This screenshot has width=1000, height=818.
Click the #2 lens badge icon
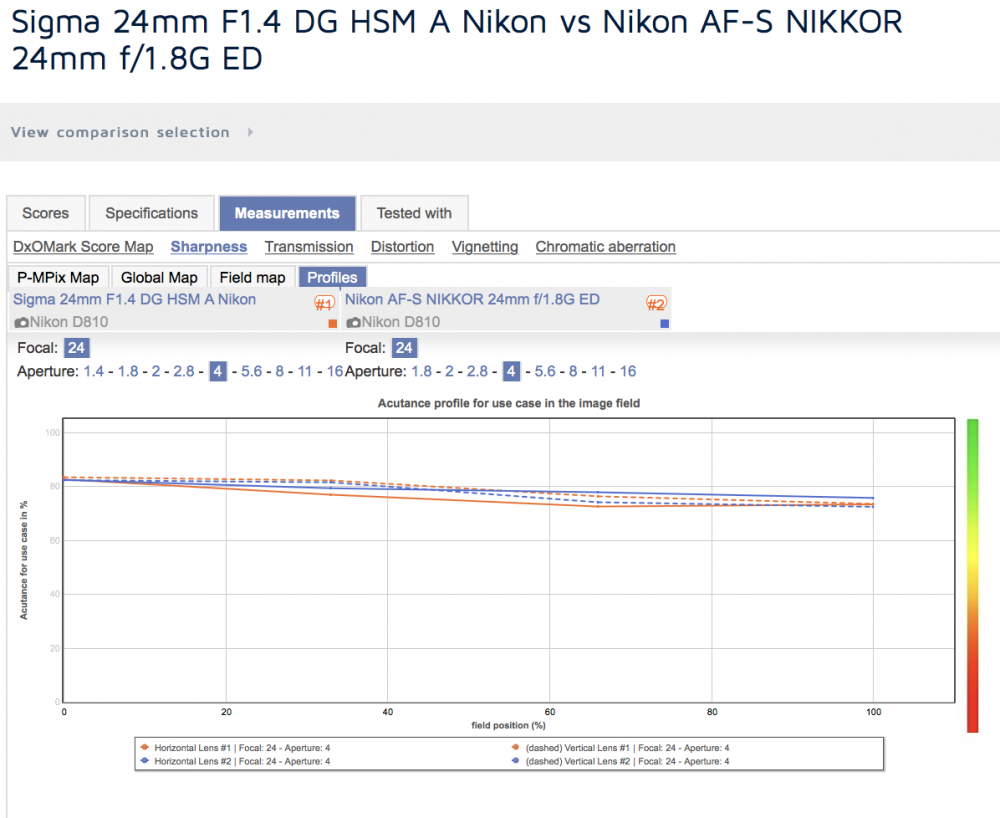656,303
